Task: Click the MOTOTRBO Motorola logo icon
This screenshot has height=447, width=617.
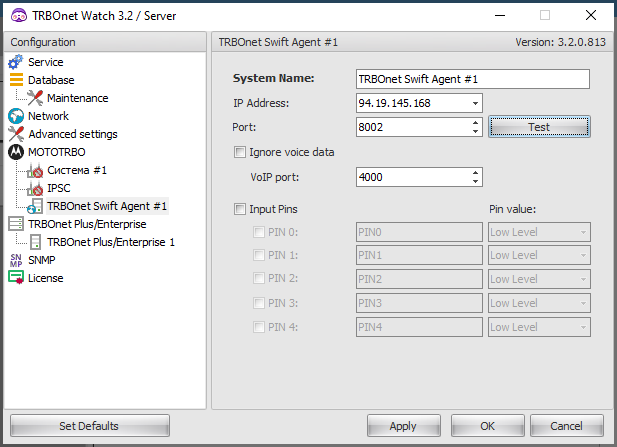Action: pos(16,152)
